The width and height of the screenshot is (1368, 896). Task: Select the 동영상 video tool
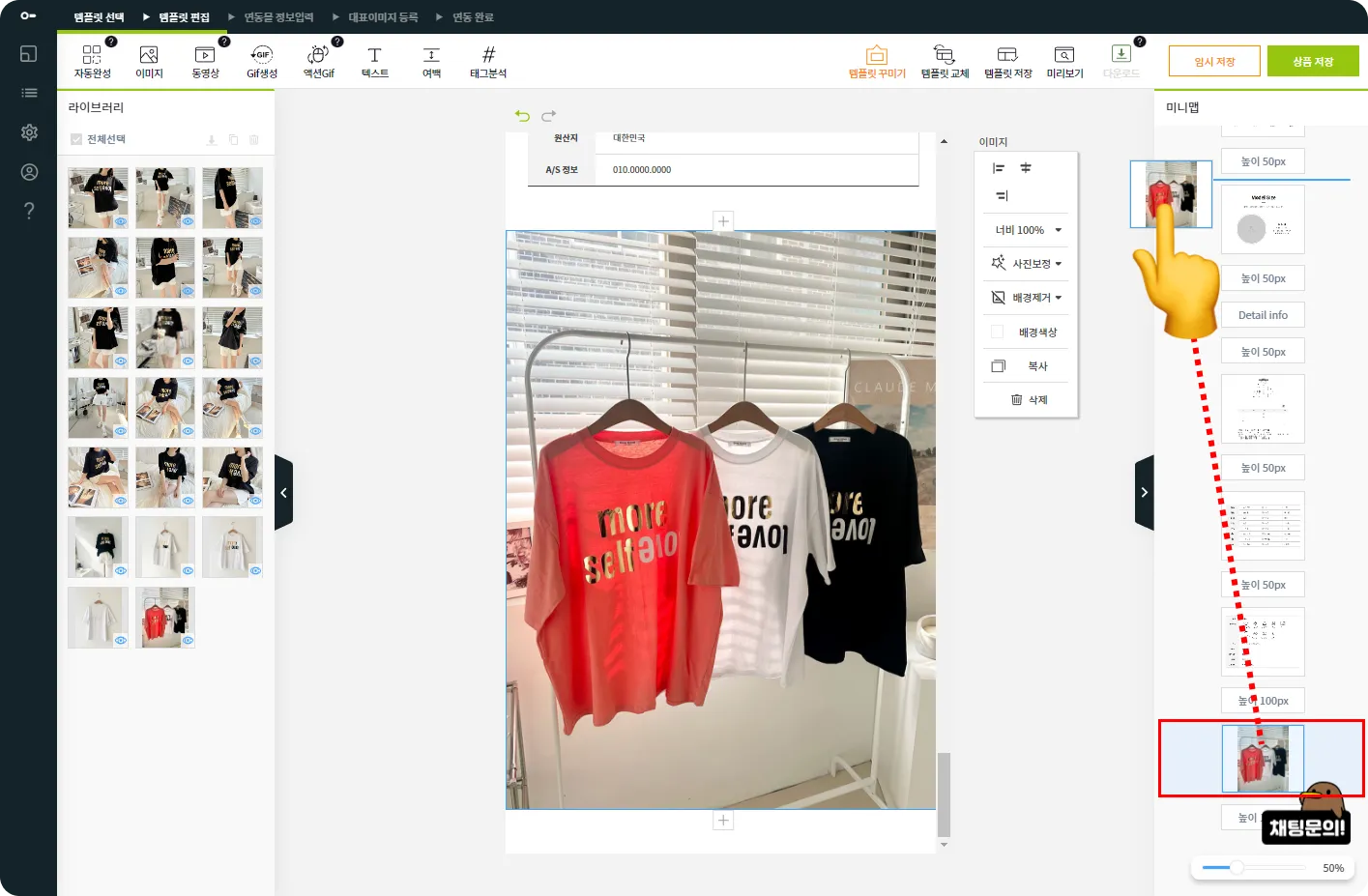205,56
